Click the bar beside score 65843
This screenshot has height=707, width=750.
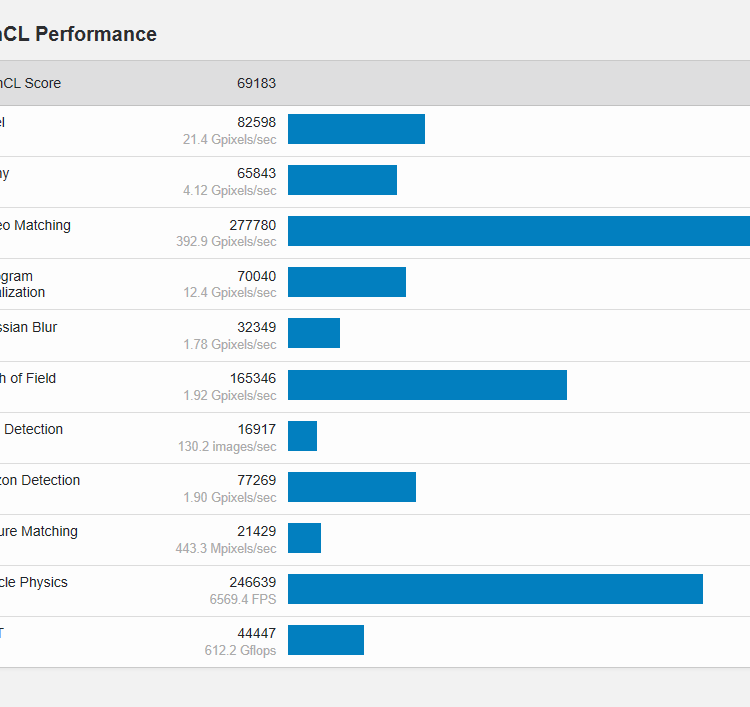(342, 180)
